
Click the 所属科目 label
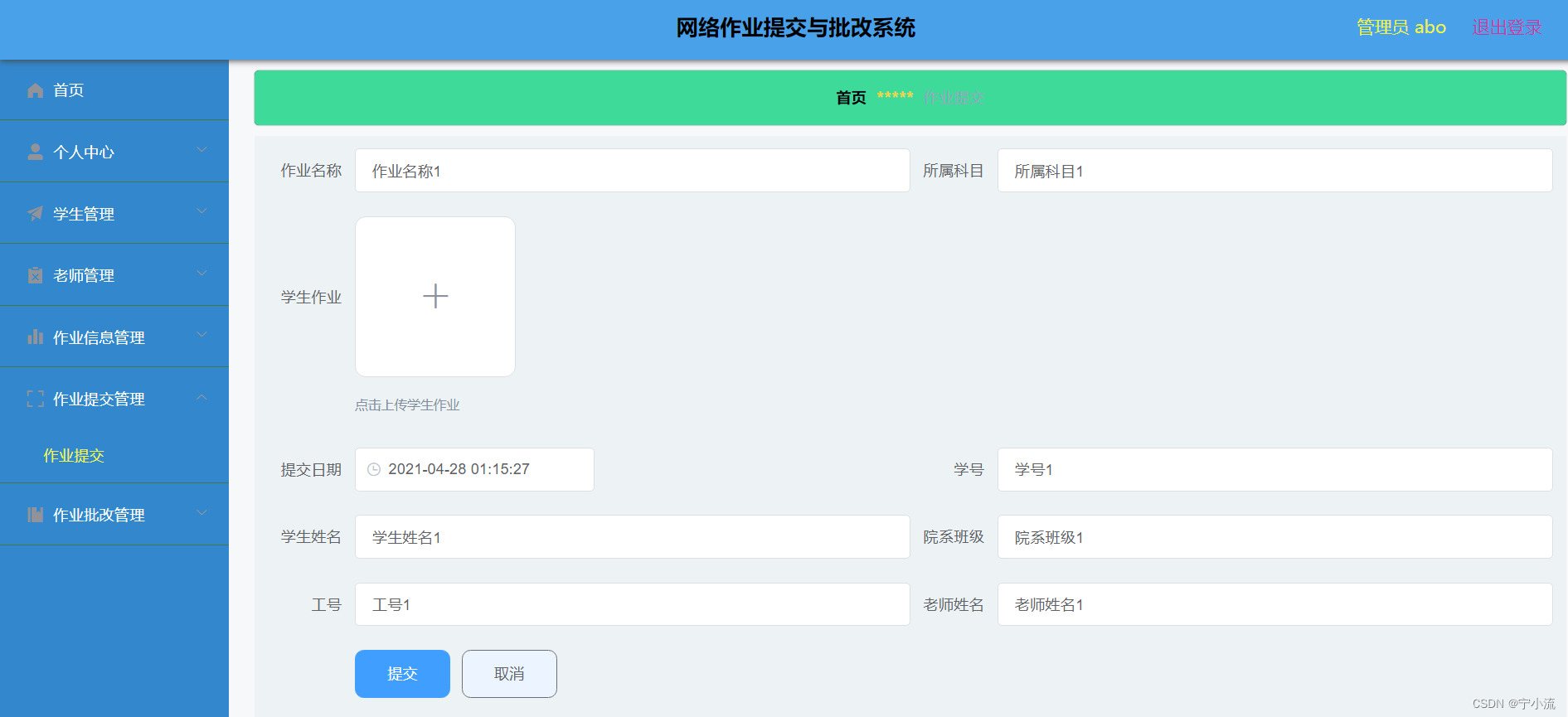coord(954,171)
